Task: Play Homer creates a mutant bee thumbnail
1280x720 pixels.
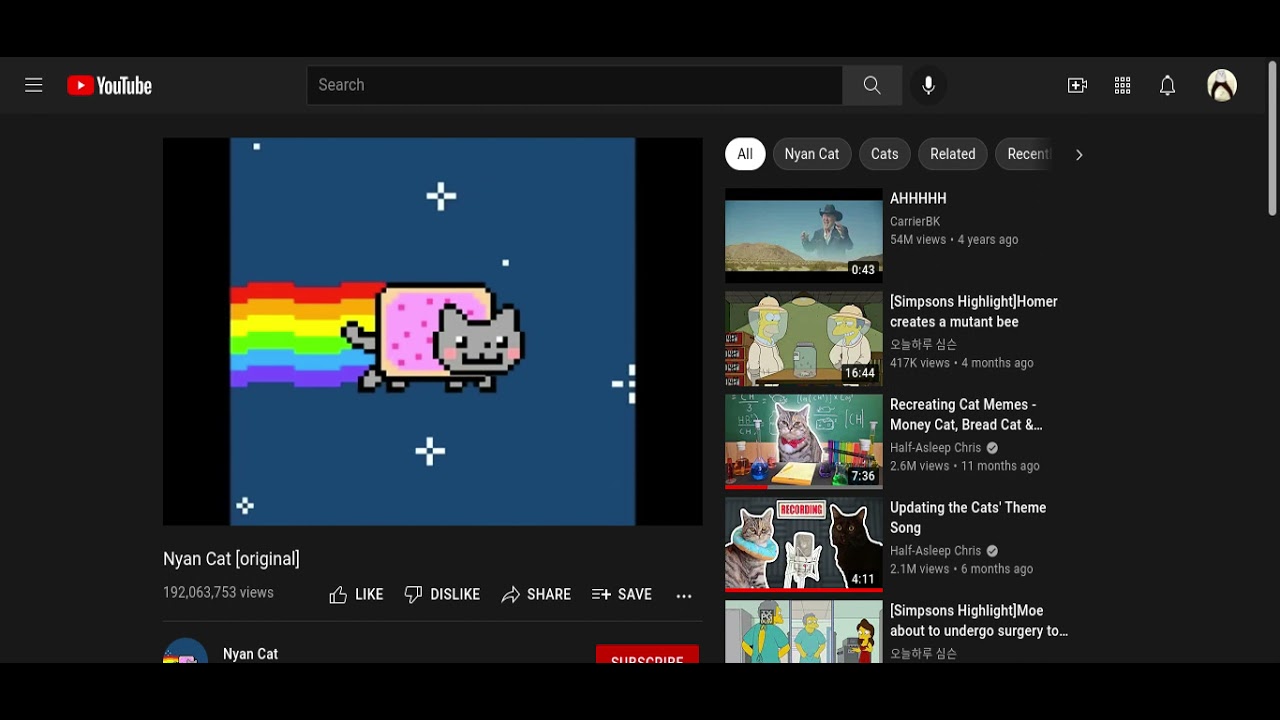Action: tap(804, 339)
